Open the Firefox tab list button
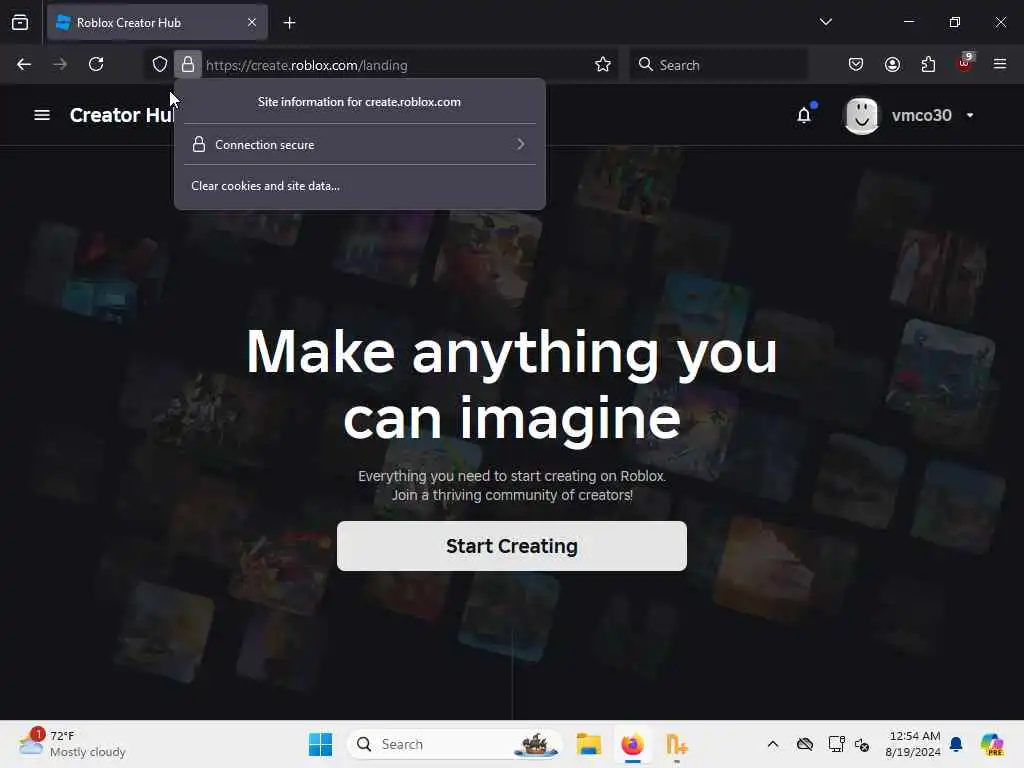1024x768 pixels. click(20, 22)
